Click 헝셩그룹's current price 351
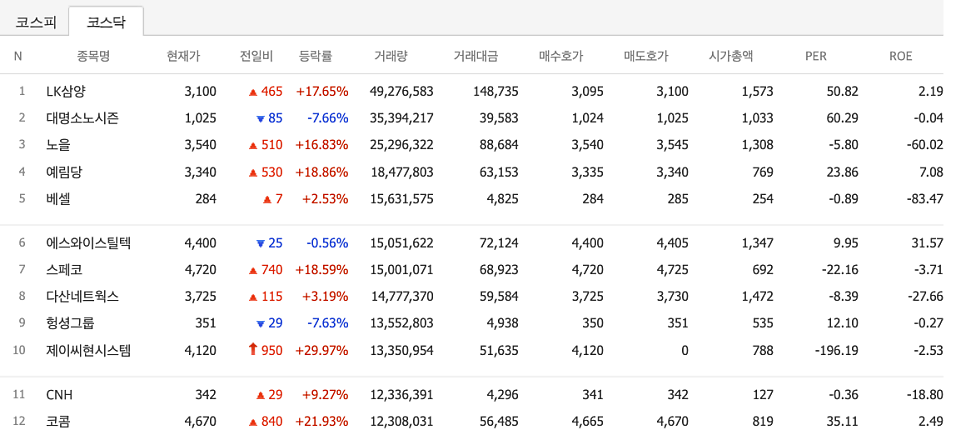The width and height of the screenshot is (966, 435). pyautogui.click(x=206, y=323)
